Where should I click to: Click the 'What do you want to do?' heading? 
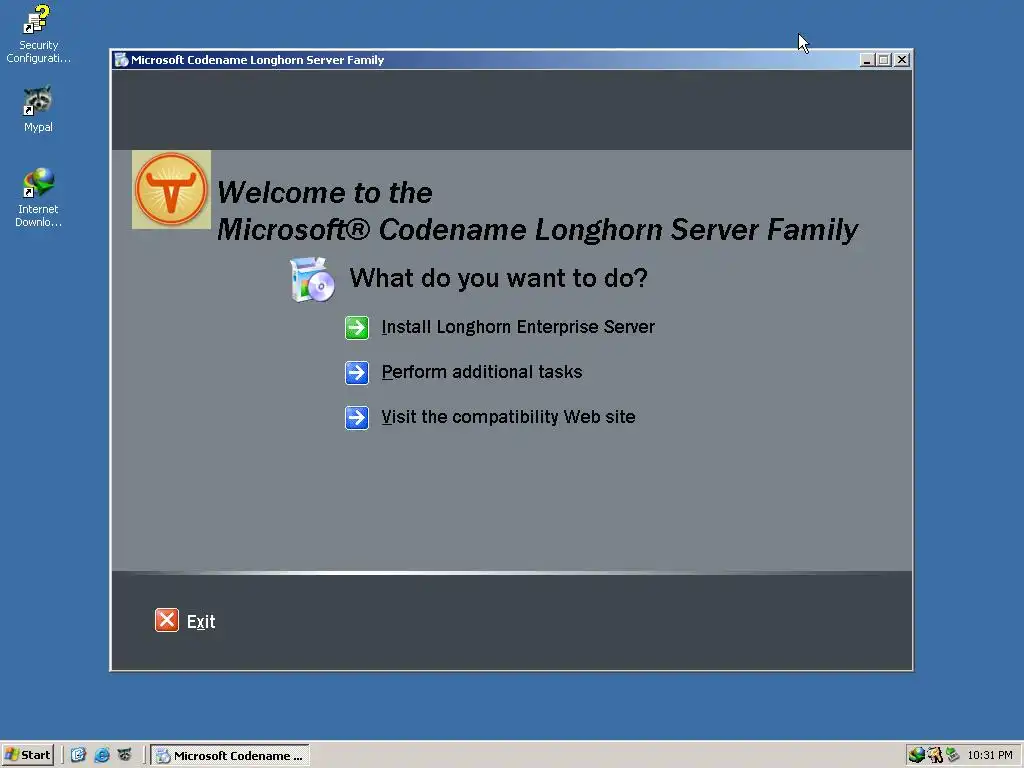click(x=498, y=279)
